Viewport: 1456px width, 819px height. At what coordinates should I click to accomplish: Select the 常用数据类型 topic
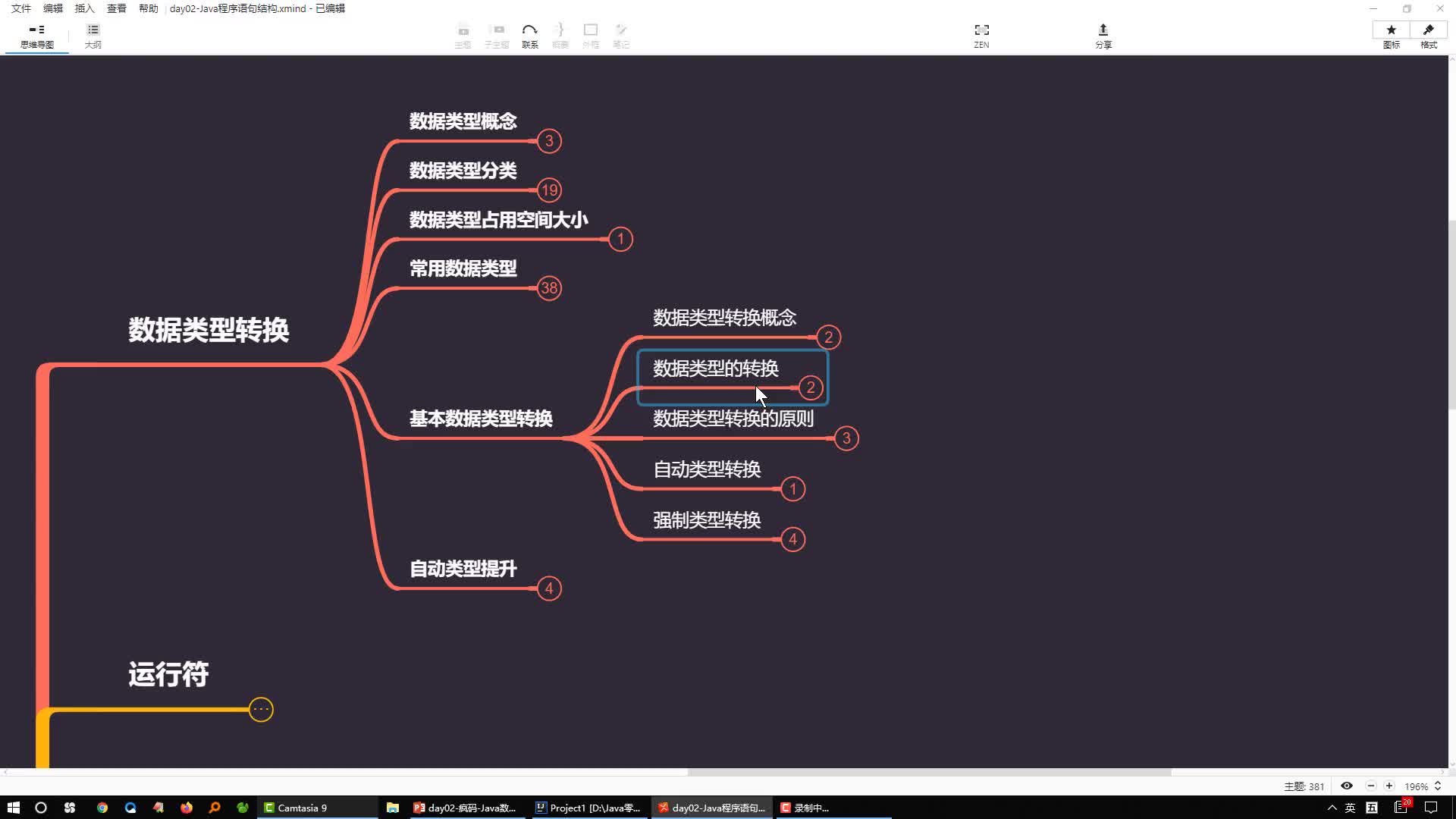click(463, 268)
